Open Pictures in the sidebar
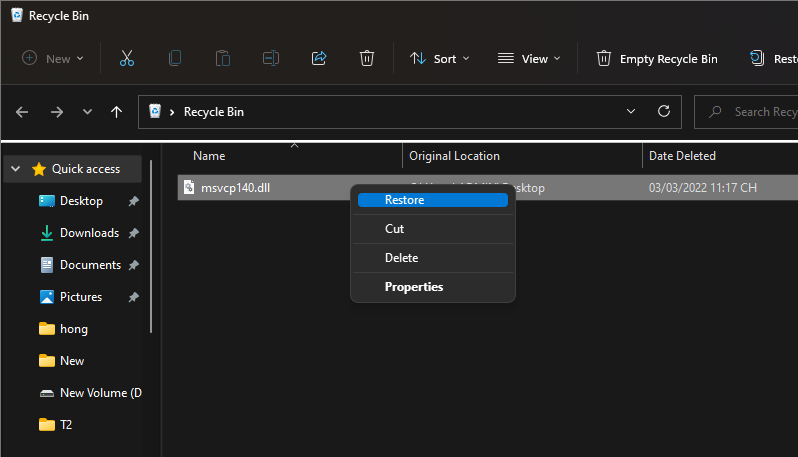This screenshot has width=798, height=457. pyautogui.click(x=81, y=297)
